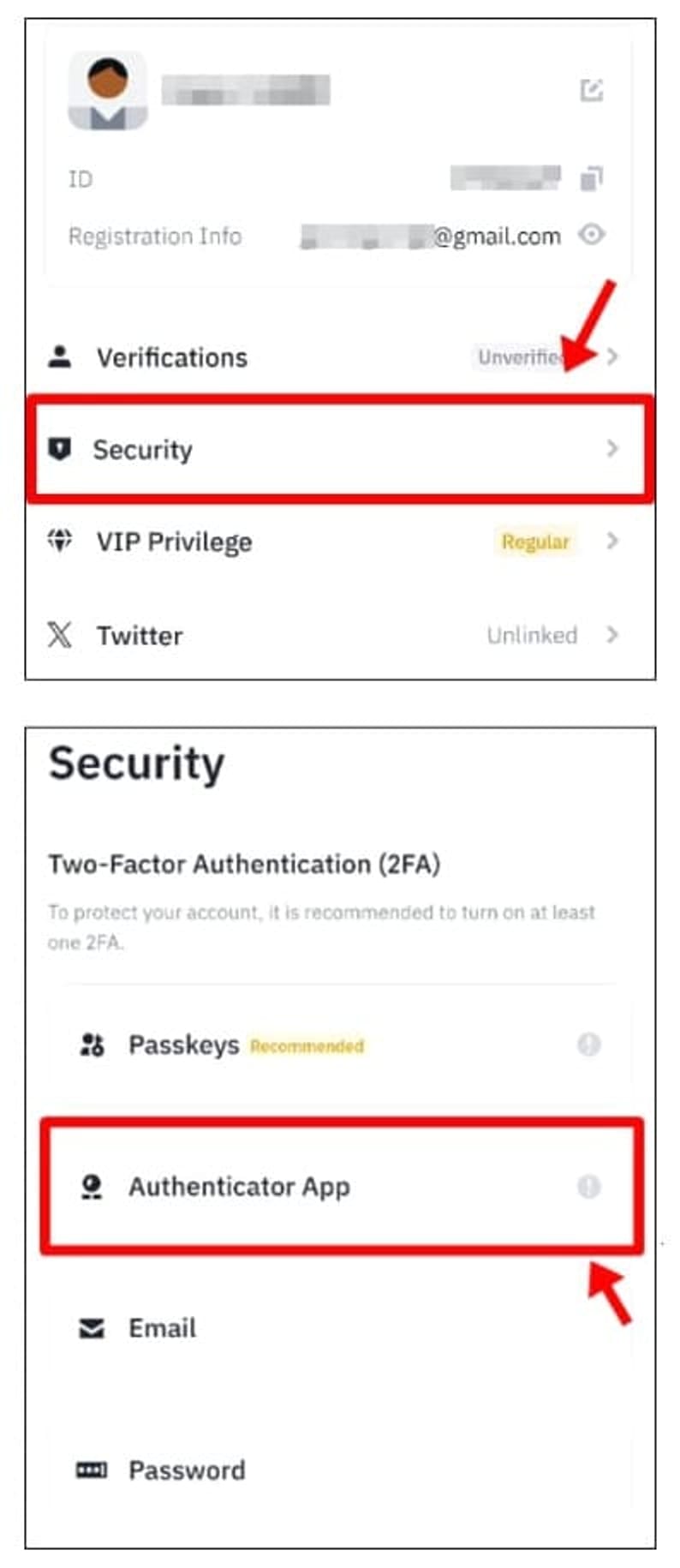Click the edit profile icon
The image size is (680, 1568).
click(592, 90)
